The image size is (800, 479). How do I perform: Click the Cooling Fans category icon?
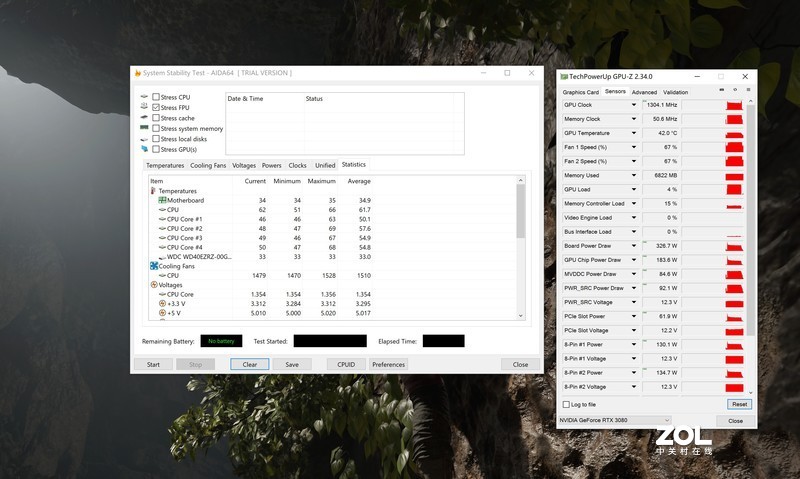154,266
